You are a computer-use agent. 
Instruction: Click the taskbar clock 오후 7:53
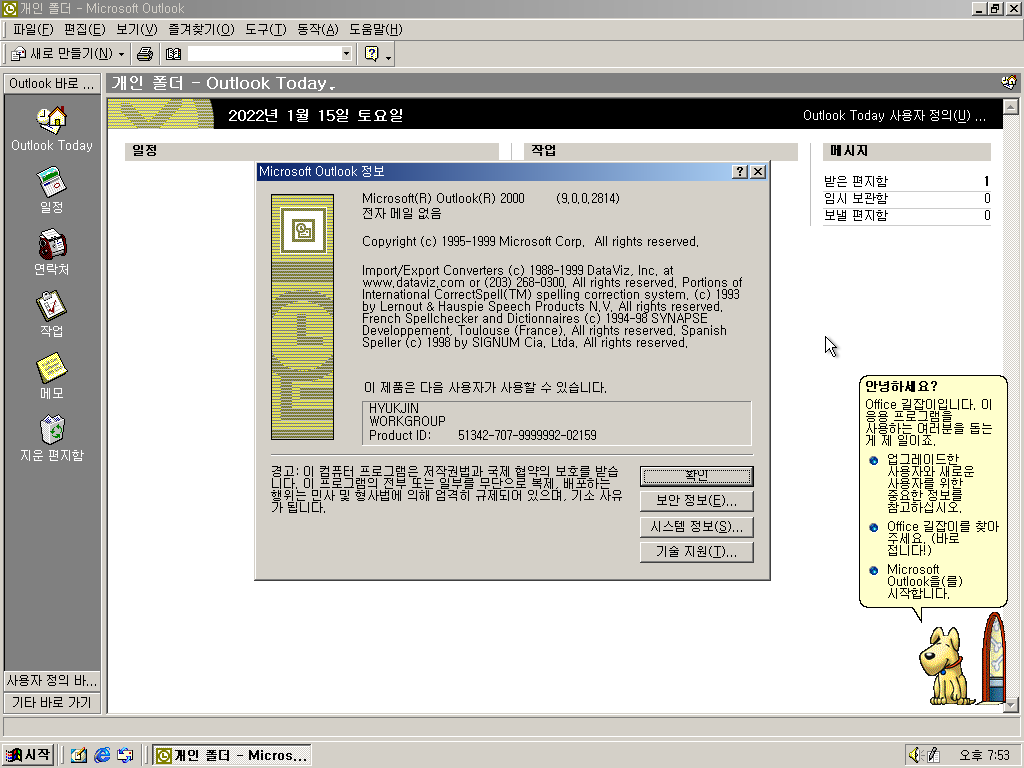coord(984,756)
